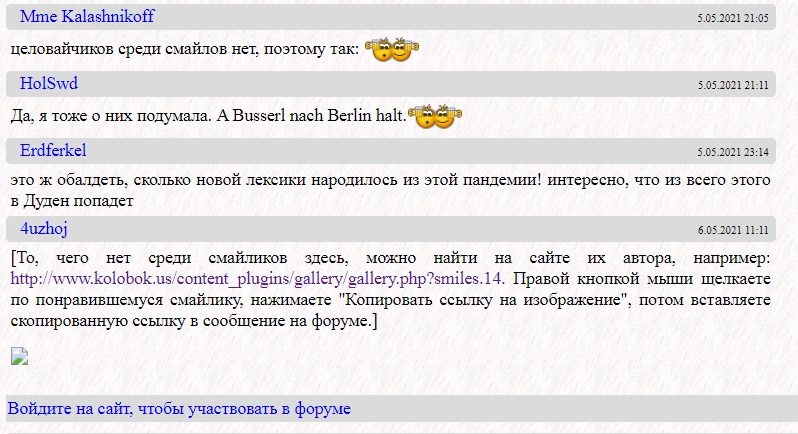Open the 4uzhoj username link
The image size is (798, 434).
[44, 228]
